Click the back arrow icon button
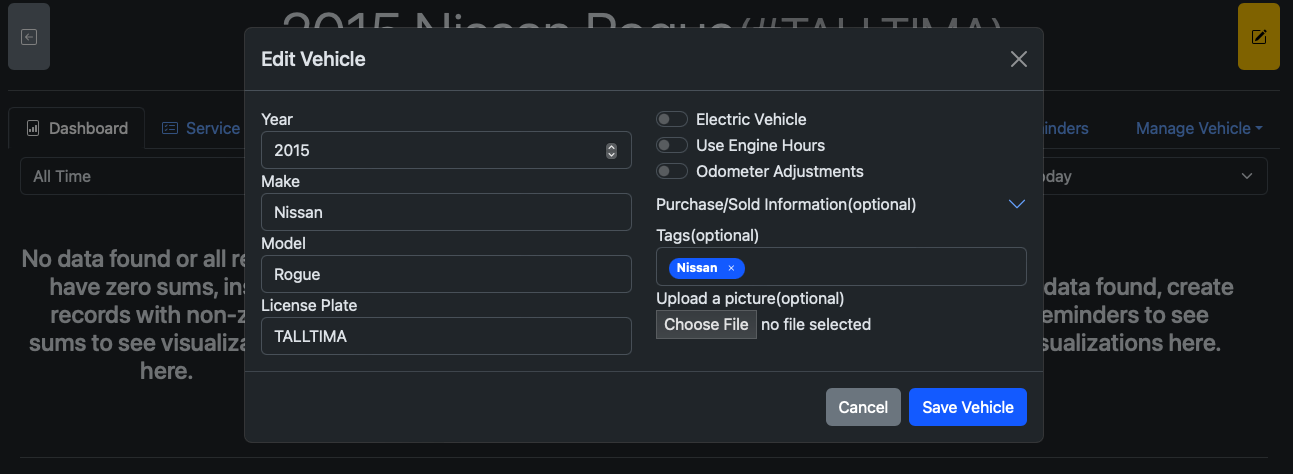Image resolution: width=1293 pixels, height=474 pixels. [x=29, y=37]
